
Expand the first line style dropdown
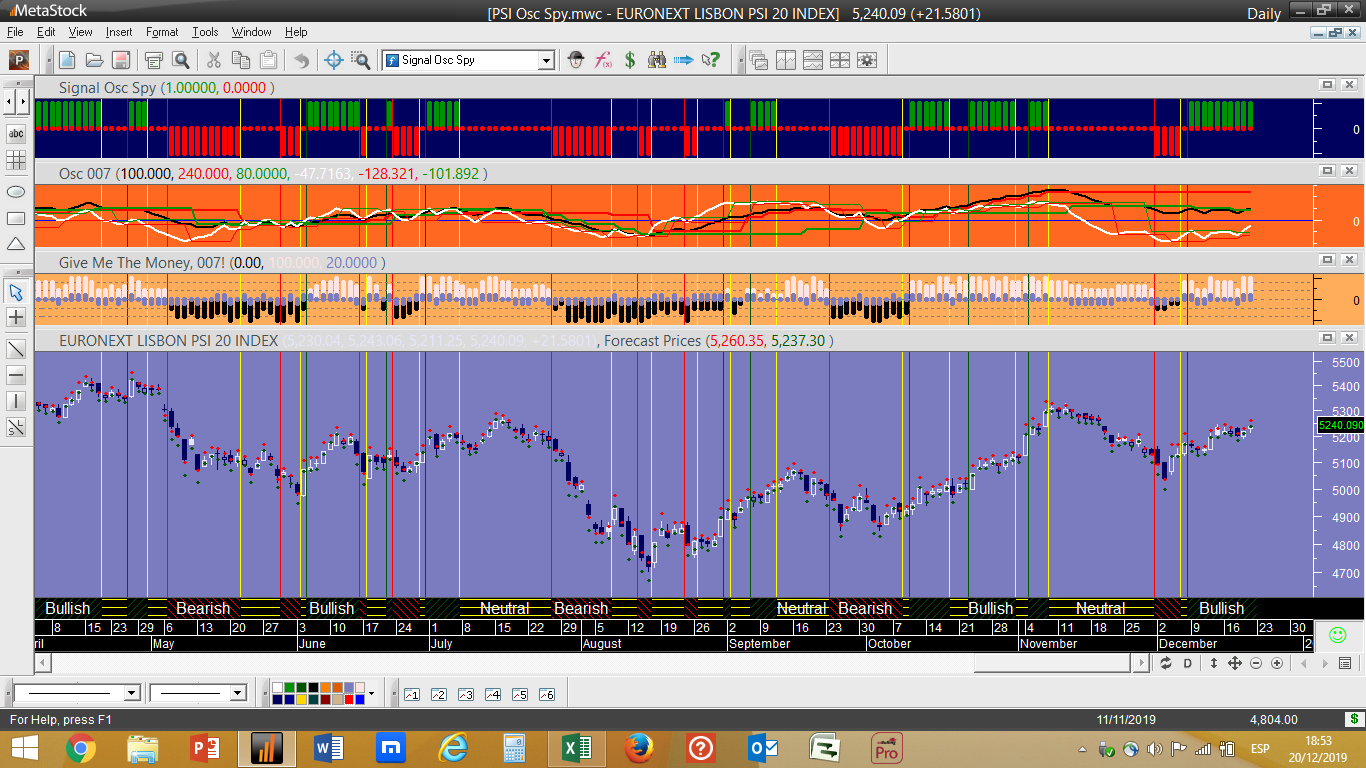[x=131, y=693]
